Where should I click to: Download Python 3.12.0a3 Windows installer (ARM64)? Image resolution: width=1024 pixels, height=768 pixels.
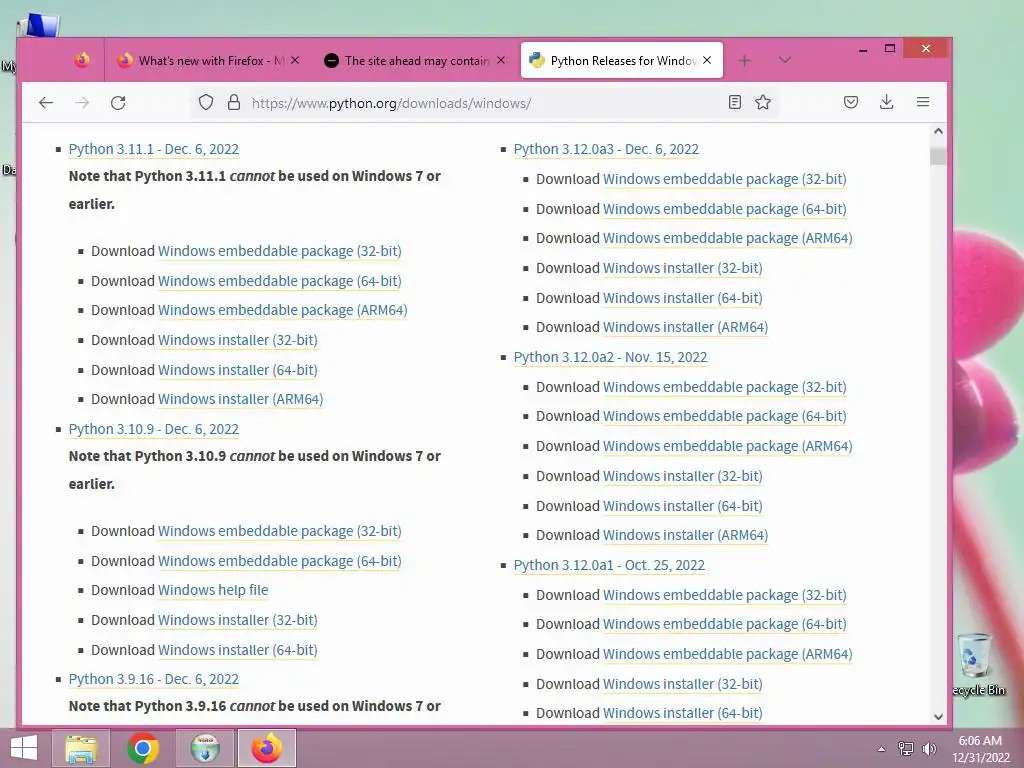tap(685, 327)
